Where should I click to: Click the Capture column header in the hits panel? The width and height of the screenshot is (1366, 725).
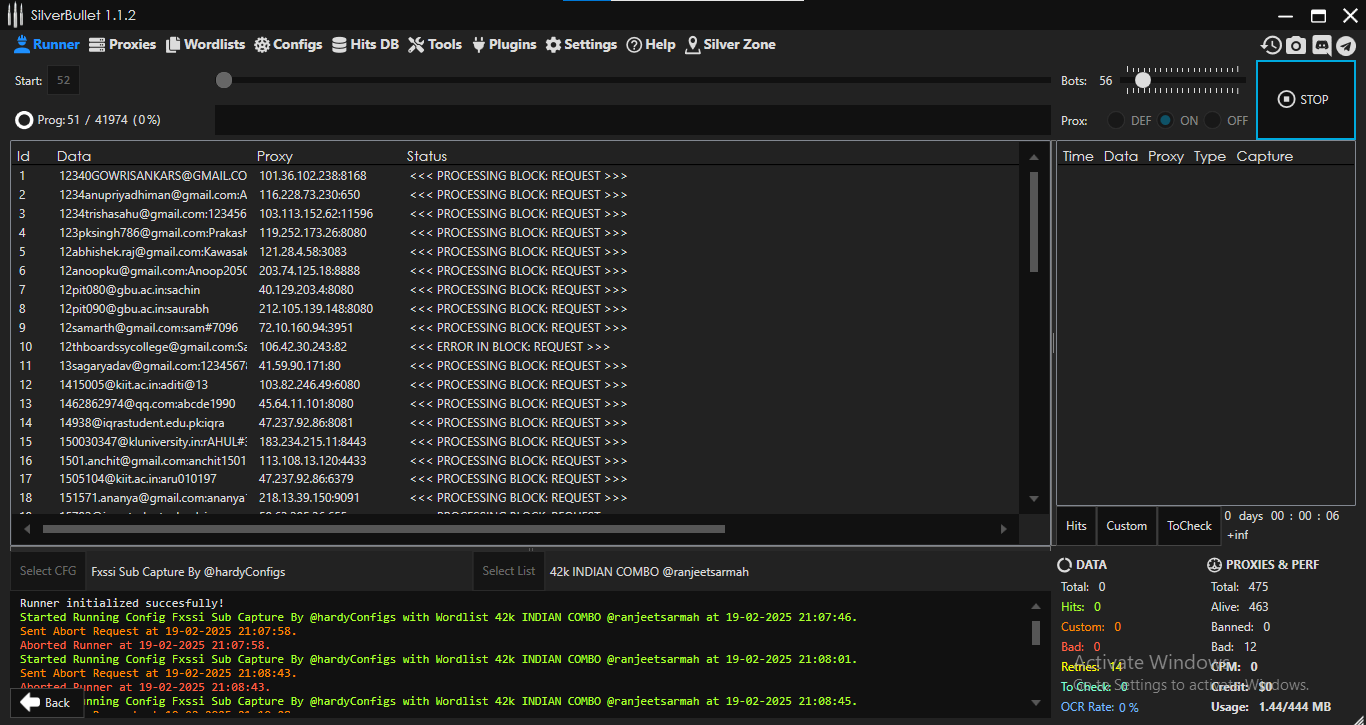1265,156
